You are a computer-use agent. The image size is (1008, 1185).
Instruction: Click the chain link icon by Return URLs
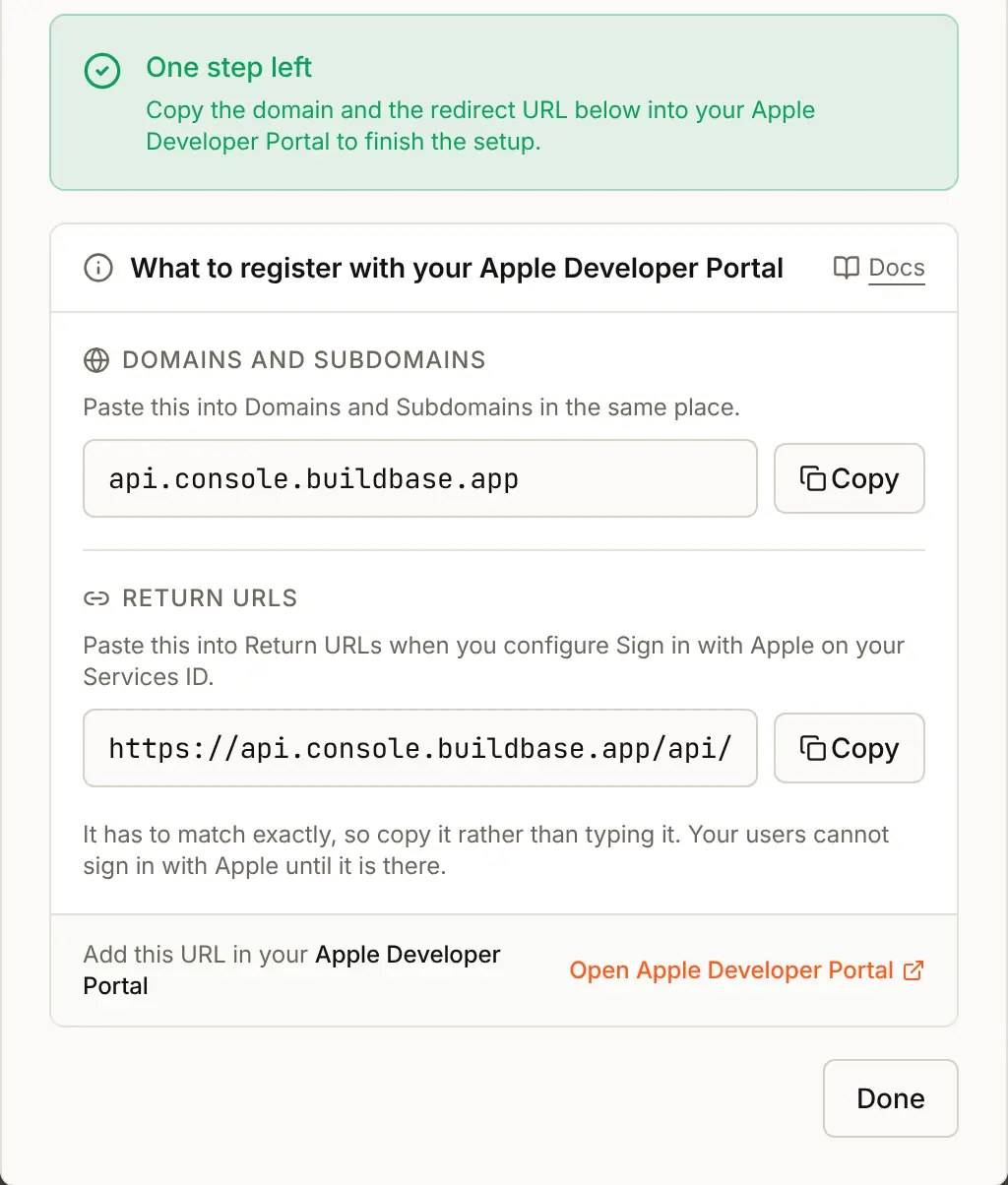coord(95,598)
